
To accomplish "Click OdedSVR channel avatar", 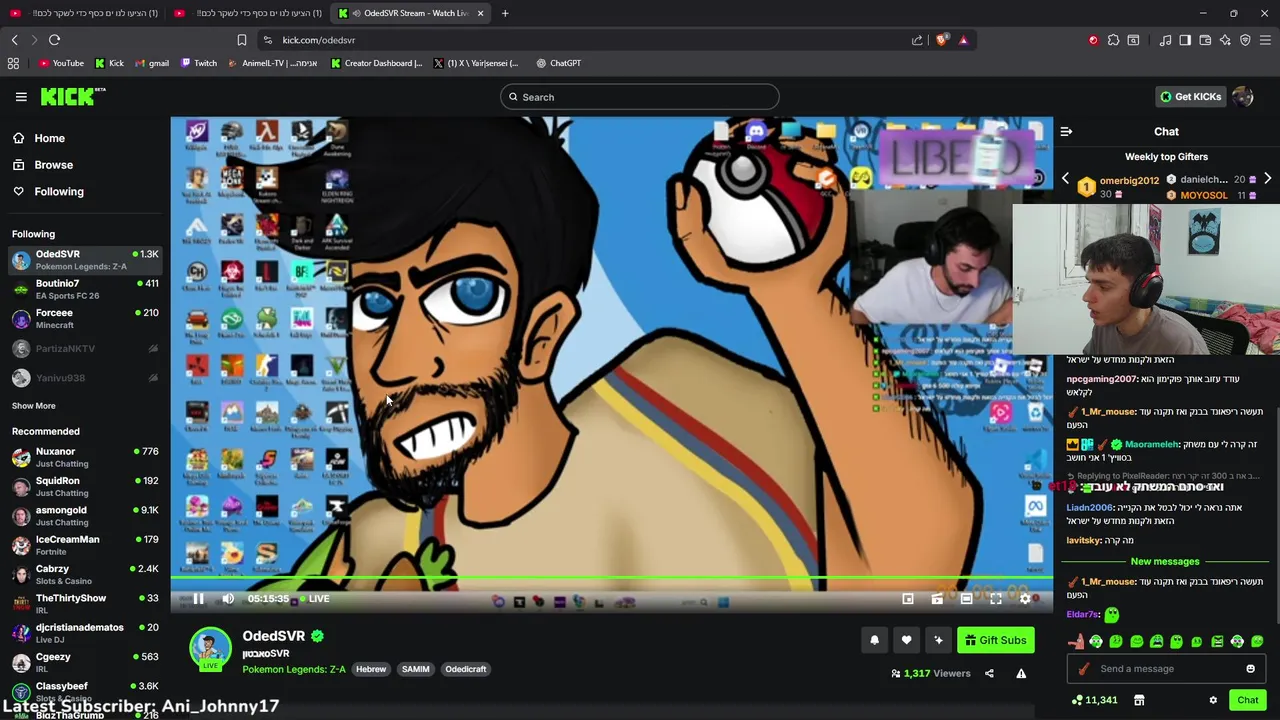I will pyautogui.click(x=211, y=648).
